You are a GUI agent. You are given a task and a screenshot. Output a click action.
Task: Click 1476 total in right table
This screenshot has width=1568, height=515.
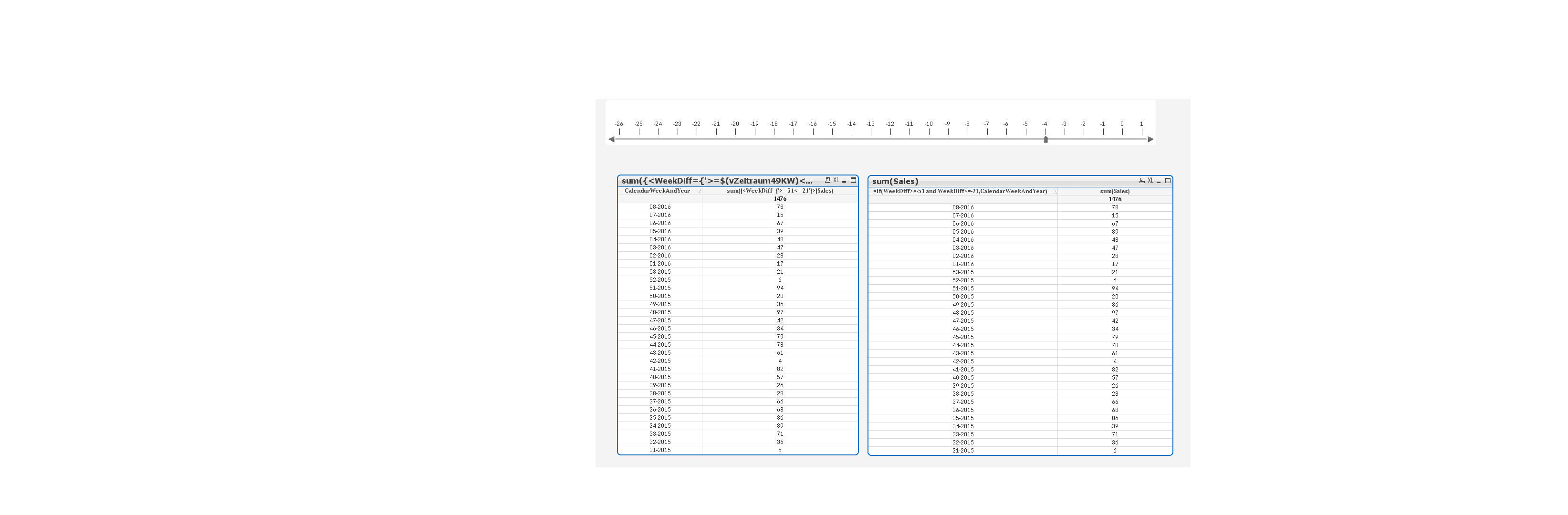pos(1115,199)
